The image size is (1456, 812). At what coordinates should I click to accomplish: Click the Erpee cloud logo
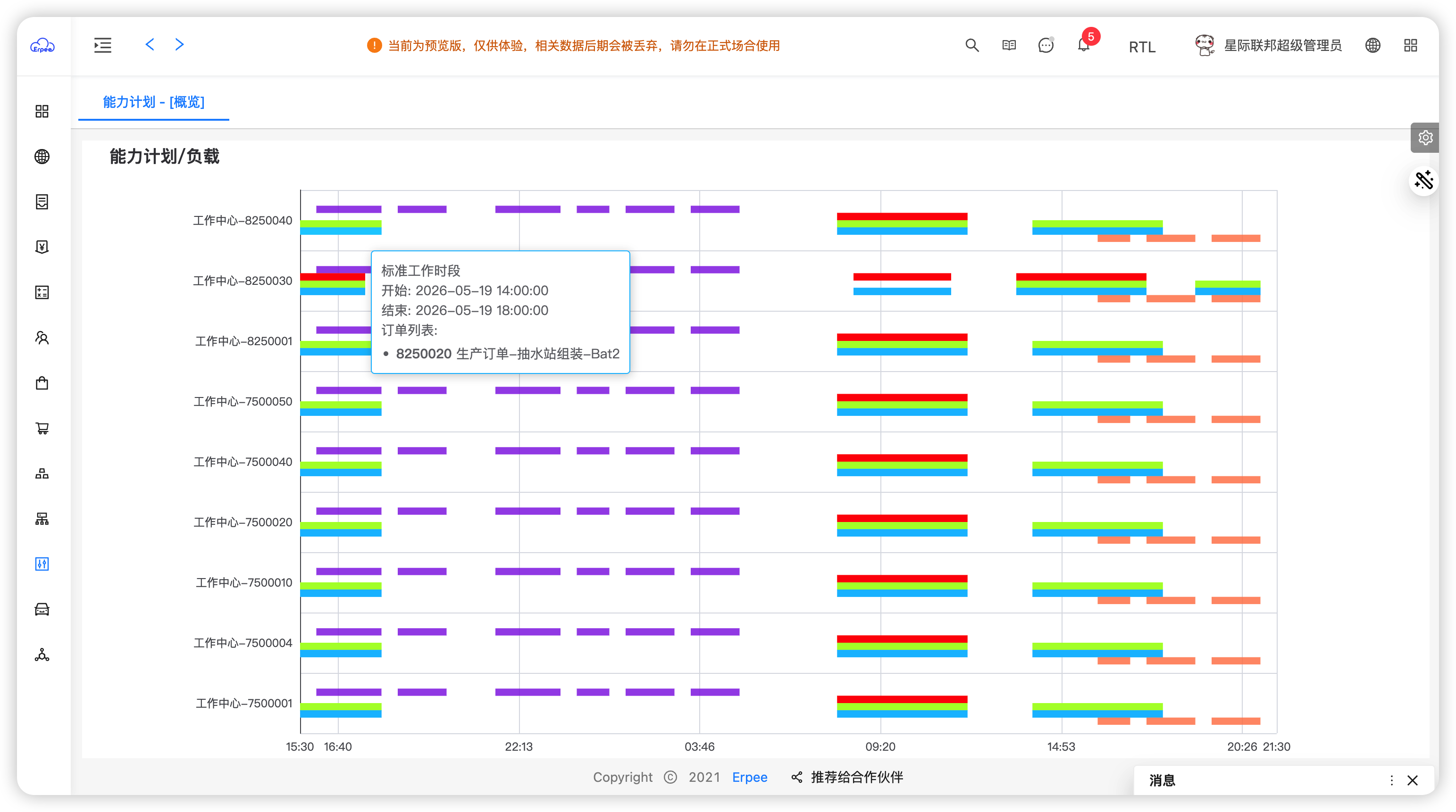(x=42, y=45)
